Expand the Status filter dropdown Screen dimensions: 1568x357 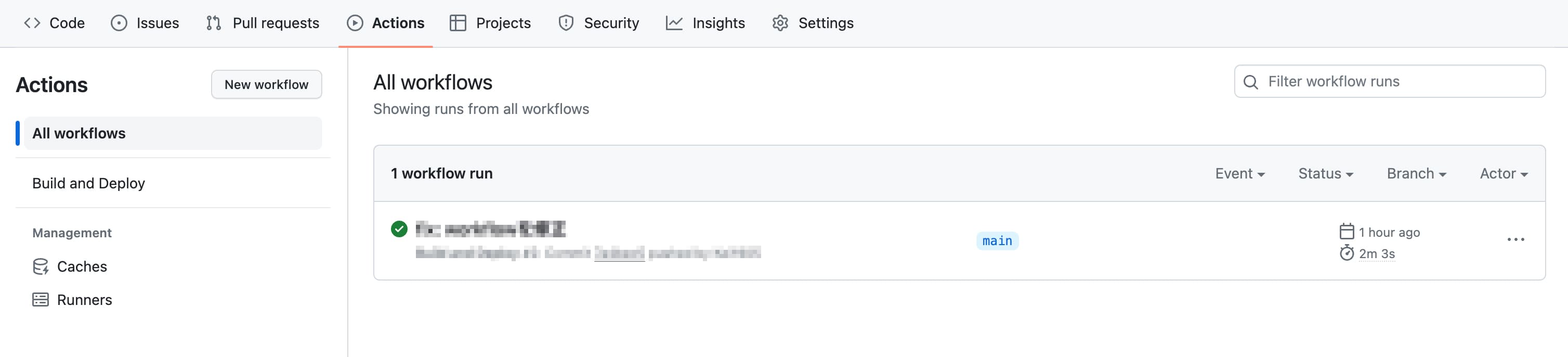(1325, 173)
